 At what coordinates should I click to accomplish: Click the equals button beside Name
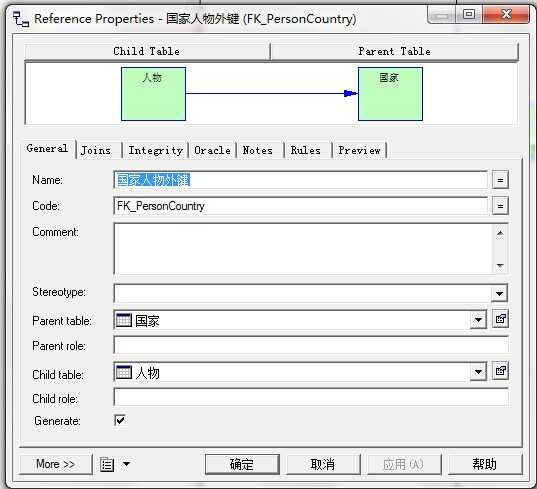point(500,180)
